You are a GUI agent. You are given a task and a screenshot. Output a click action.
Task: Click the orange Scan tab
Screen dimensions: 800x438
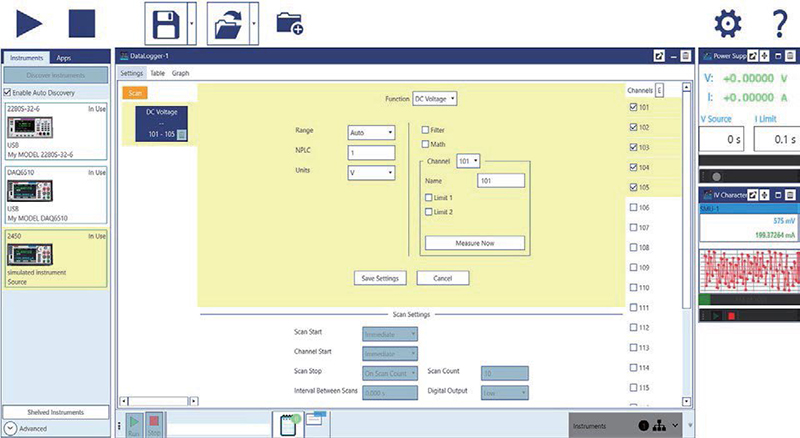click(135, 93)
